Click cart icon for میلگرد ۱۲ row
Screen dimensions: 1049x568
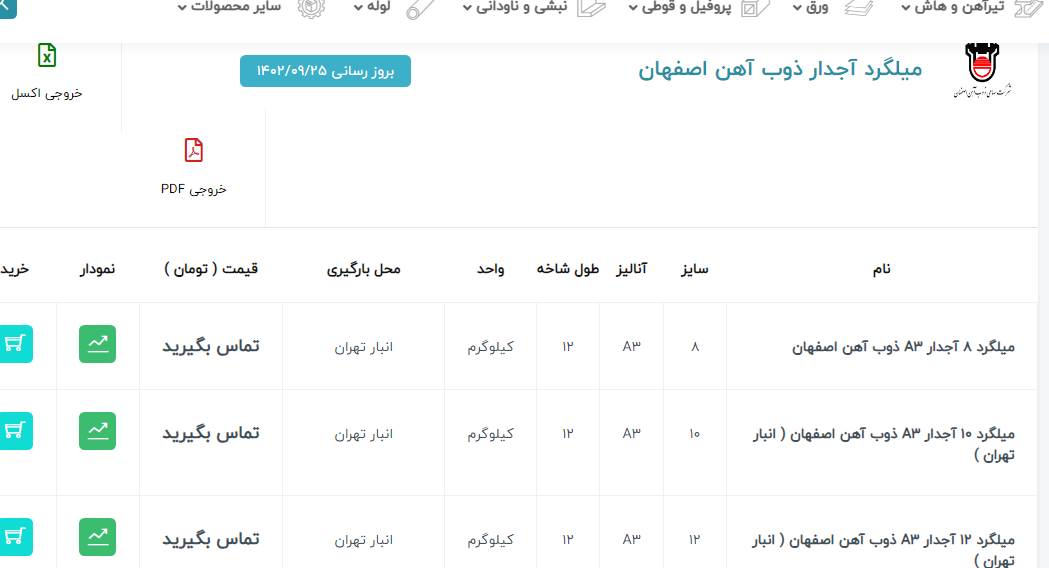coord(15,537)
